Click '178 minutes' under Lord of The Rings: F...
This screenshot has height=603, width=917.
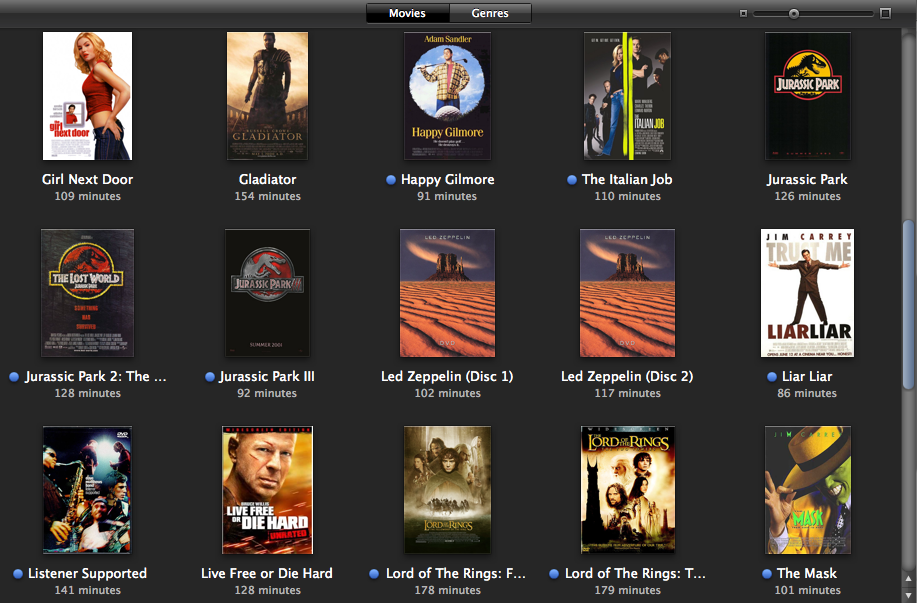pyautogui.click(x=447, y=591)
